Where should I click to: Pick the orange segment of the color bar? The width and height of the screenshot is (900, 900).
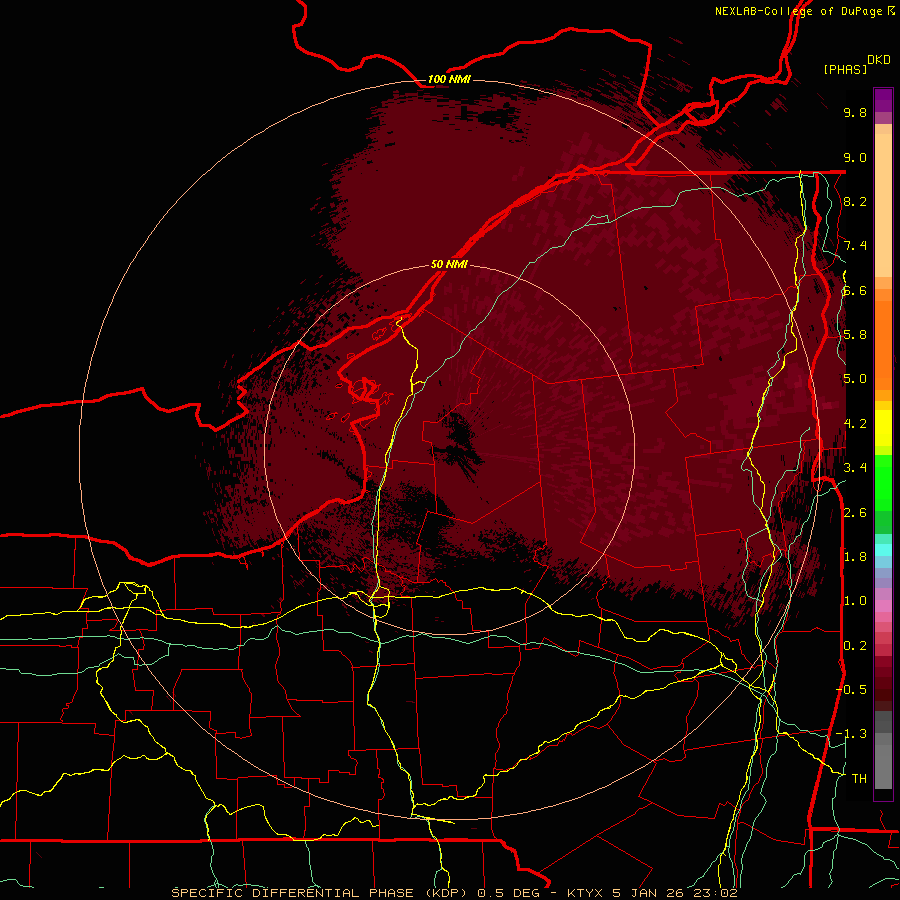(x=883, y=346)
